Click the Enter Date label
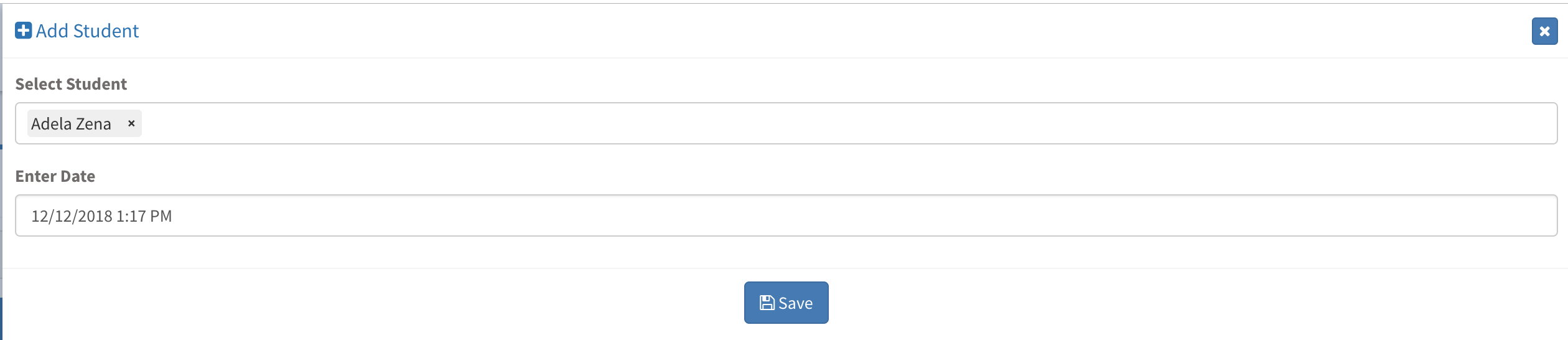 (x=55, y=176)
